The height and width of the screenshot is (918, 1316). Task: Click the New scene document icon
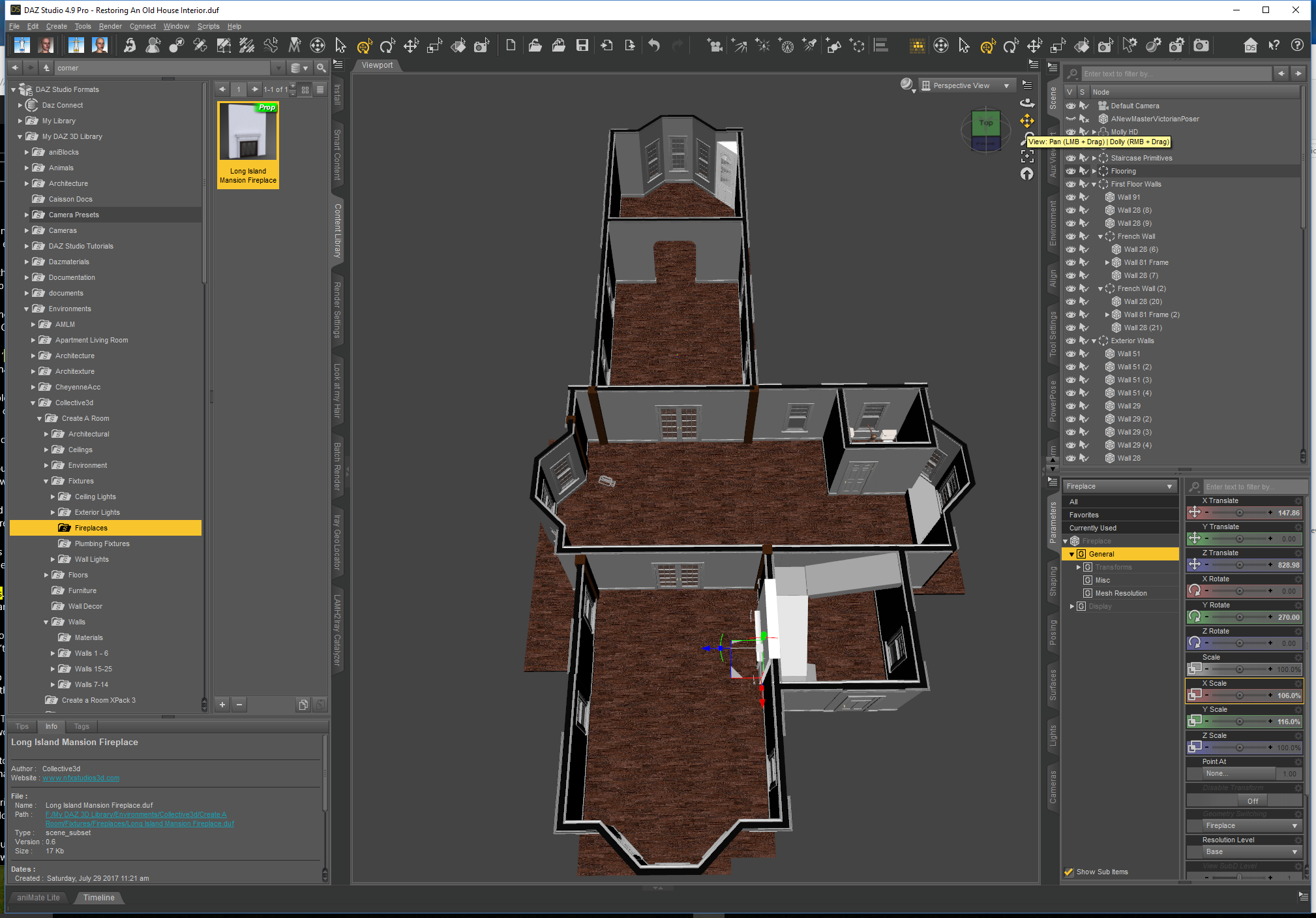[x=511, y=45]
